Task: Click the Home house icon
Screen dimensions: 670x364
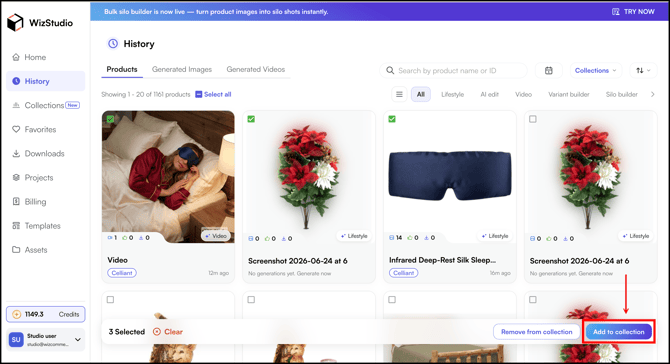Action: click(16, 57)
